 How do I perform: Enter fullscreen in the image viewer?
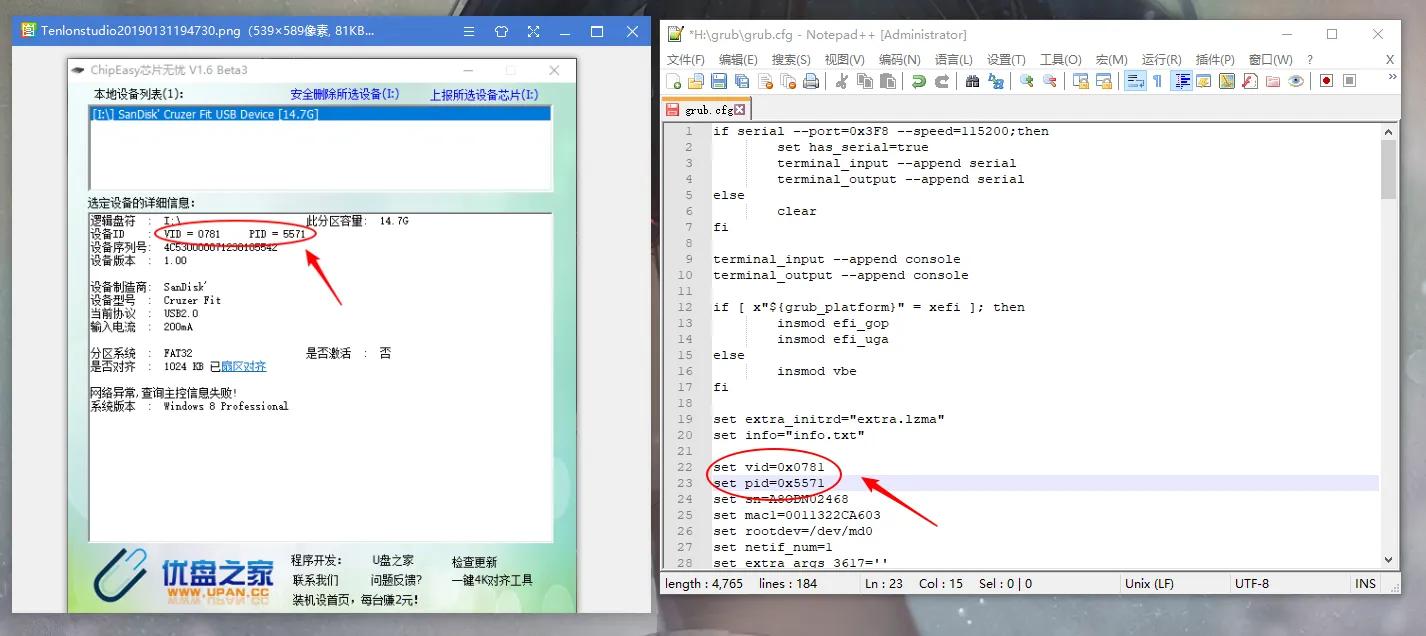pos(534,31)
